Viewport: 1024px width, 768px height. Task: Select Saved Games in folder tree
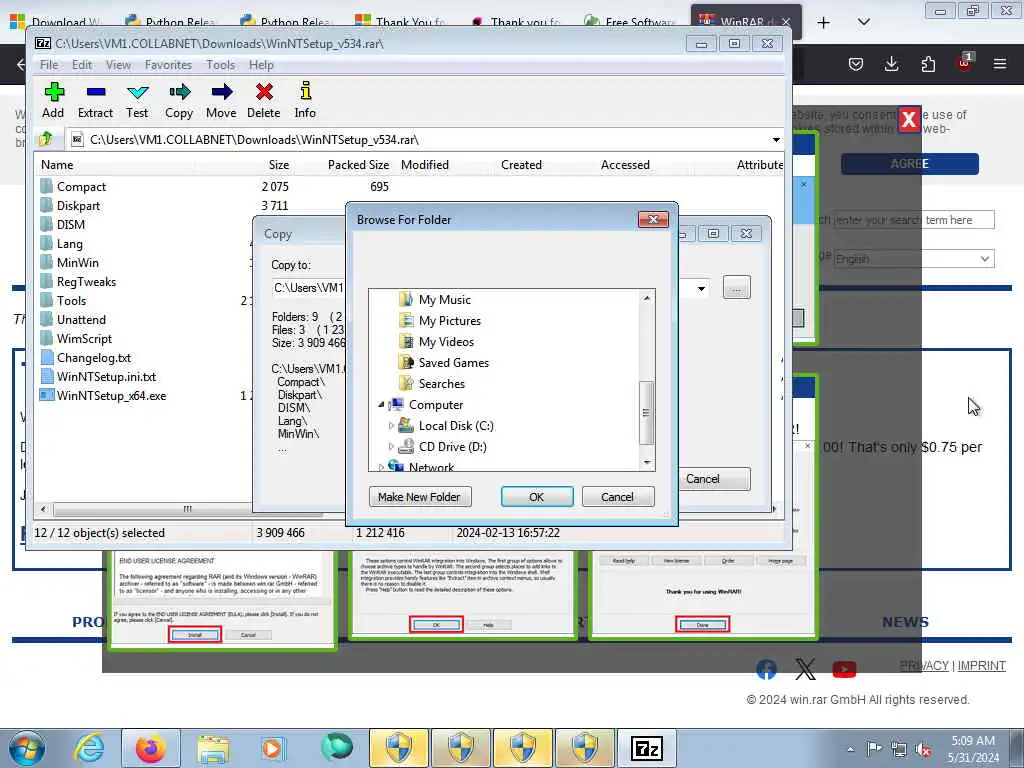(453, 362)
